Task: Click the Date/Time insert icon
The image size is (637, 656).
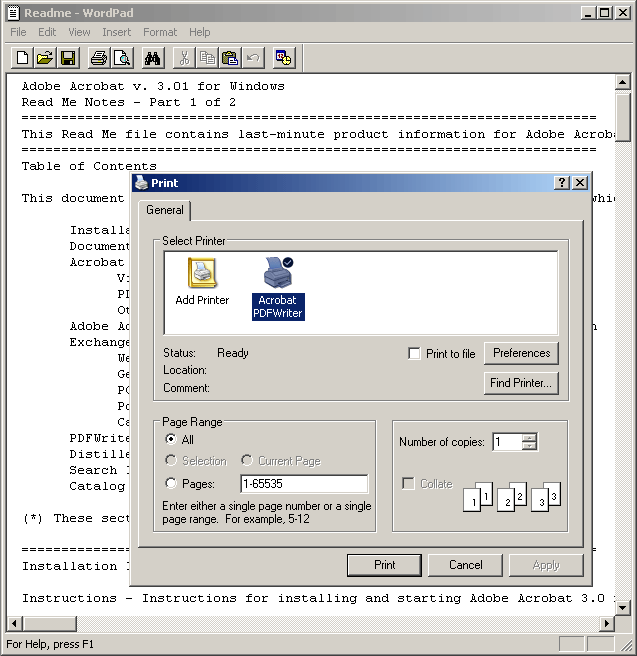Action: click(x=284, y=58)
